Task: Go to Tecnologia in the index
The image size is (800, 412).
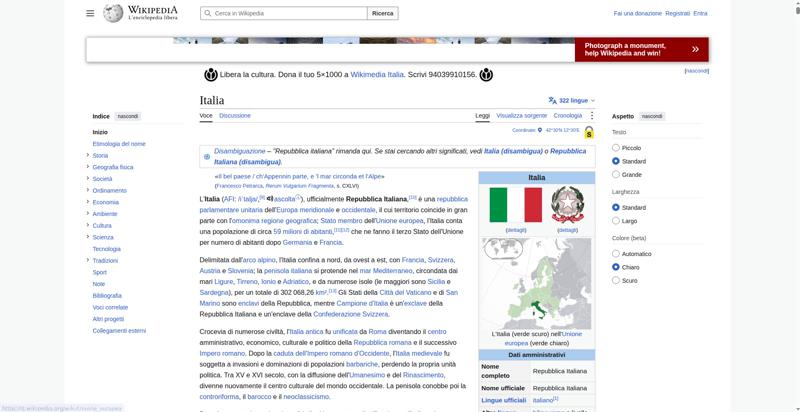Action: coord(107,249)
